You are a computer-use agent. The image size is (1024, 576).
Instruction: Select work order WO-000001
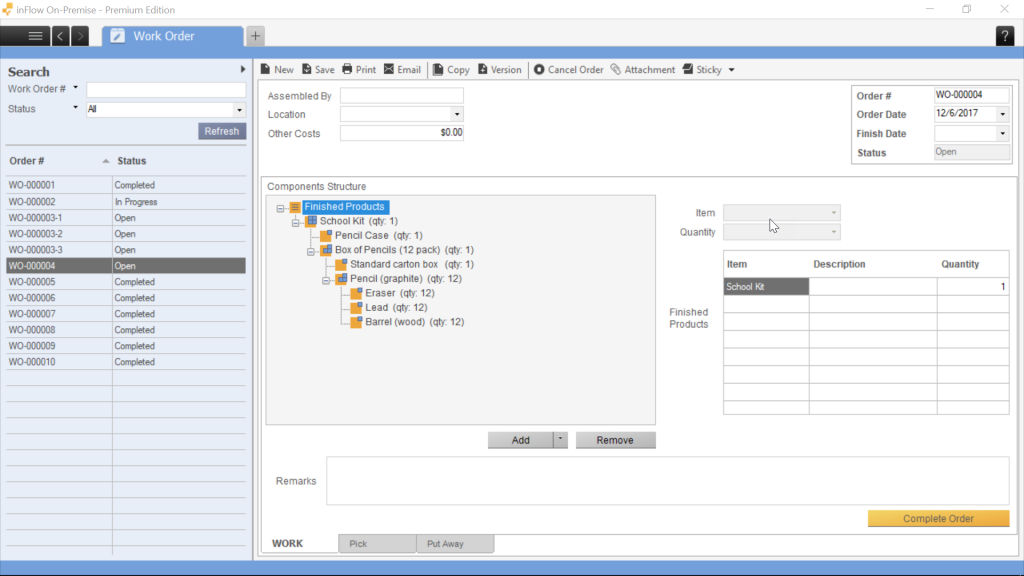[x=125, y=185]
